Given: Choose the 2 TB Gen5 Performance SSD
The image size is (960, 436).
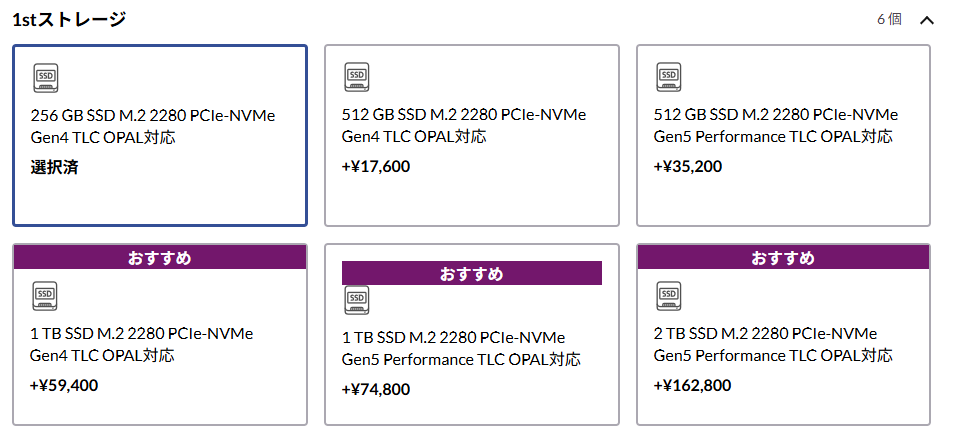Looking at the screenshot, I should pyautogui.click(x=783, y=345).
